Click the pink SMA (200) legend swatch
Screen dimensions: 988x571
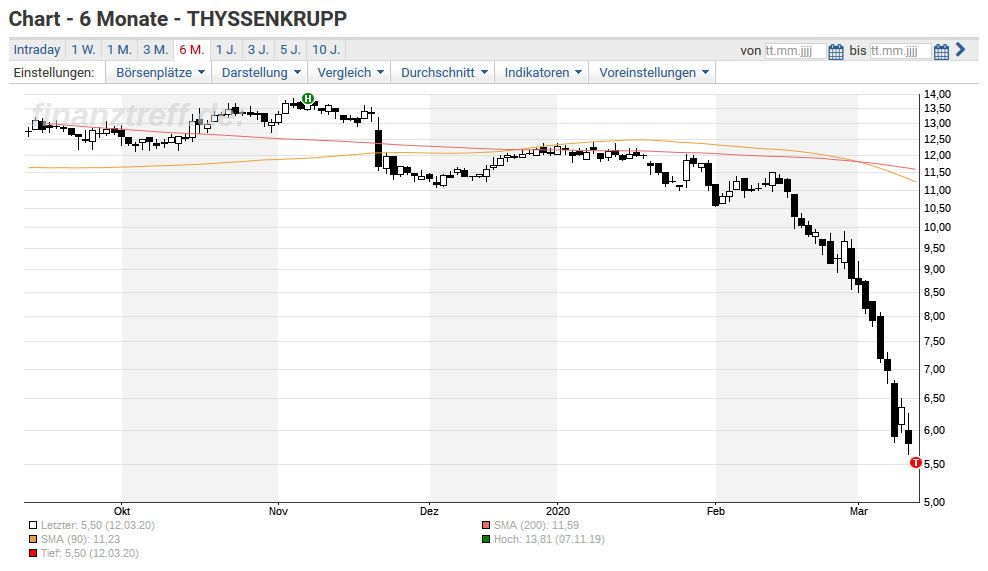[x=486, y=525]
